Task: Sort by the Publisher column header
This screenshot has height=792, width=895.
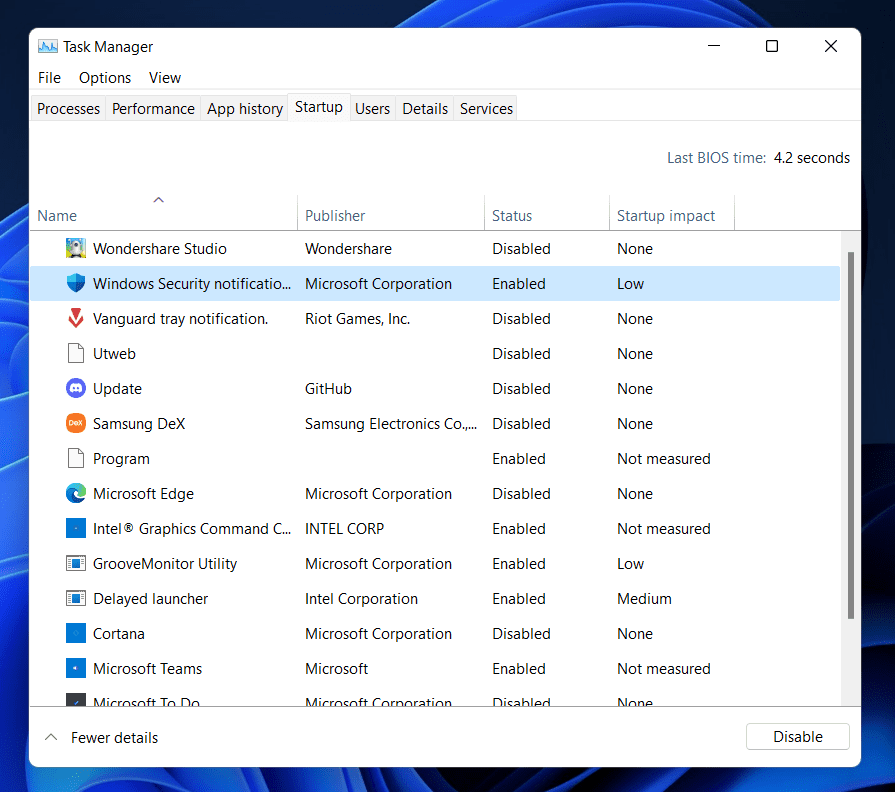Action: (391, 212)
